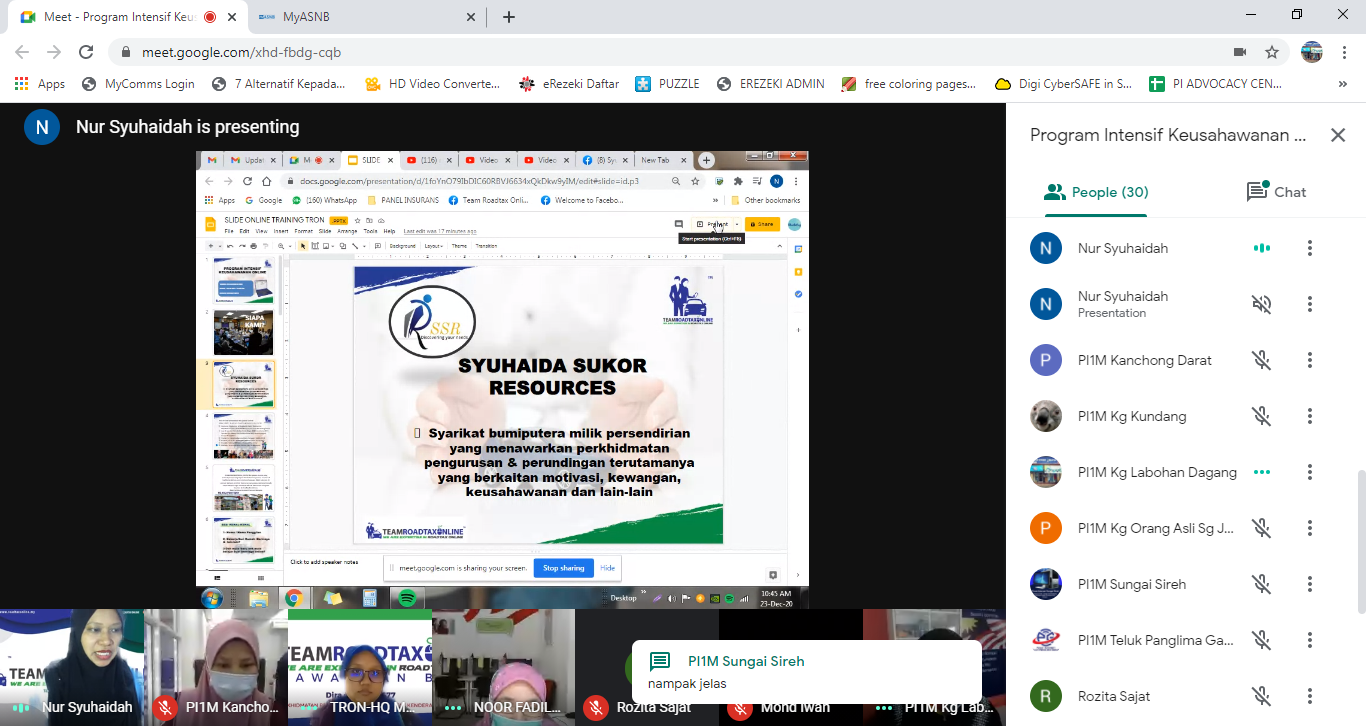Click browser Back arrow
This screenshot has width=1366, height=726.
pos(22,52)
